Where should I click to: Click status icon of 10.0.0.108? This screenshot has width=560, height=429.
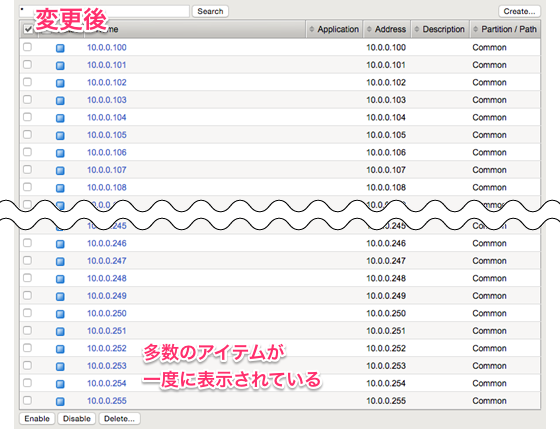tap(60, 188)
